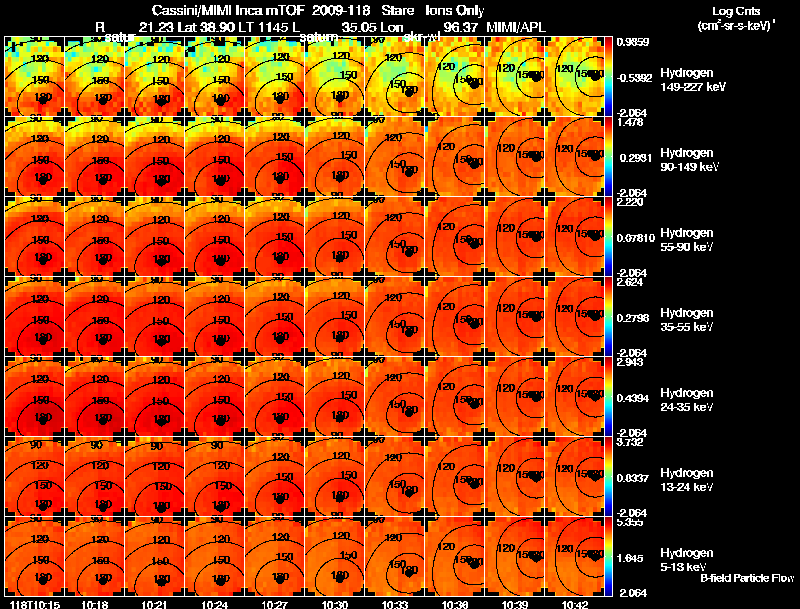This screenshot has width=800, height=609.
Task: Click the 0.07810 color scale midpoint value
Action: tap(635, 238)
